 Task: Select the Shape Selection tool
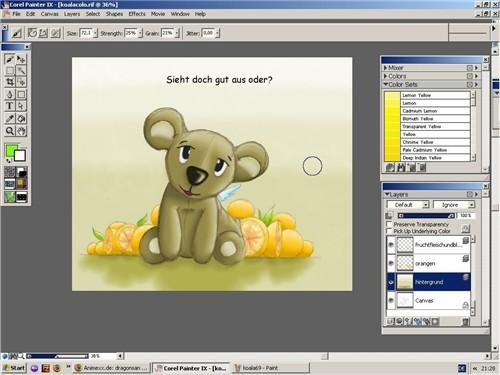coord(21,106)
